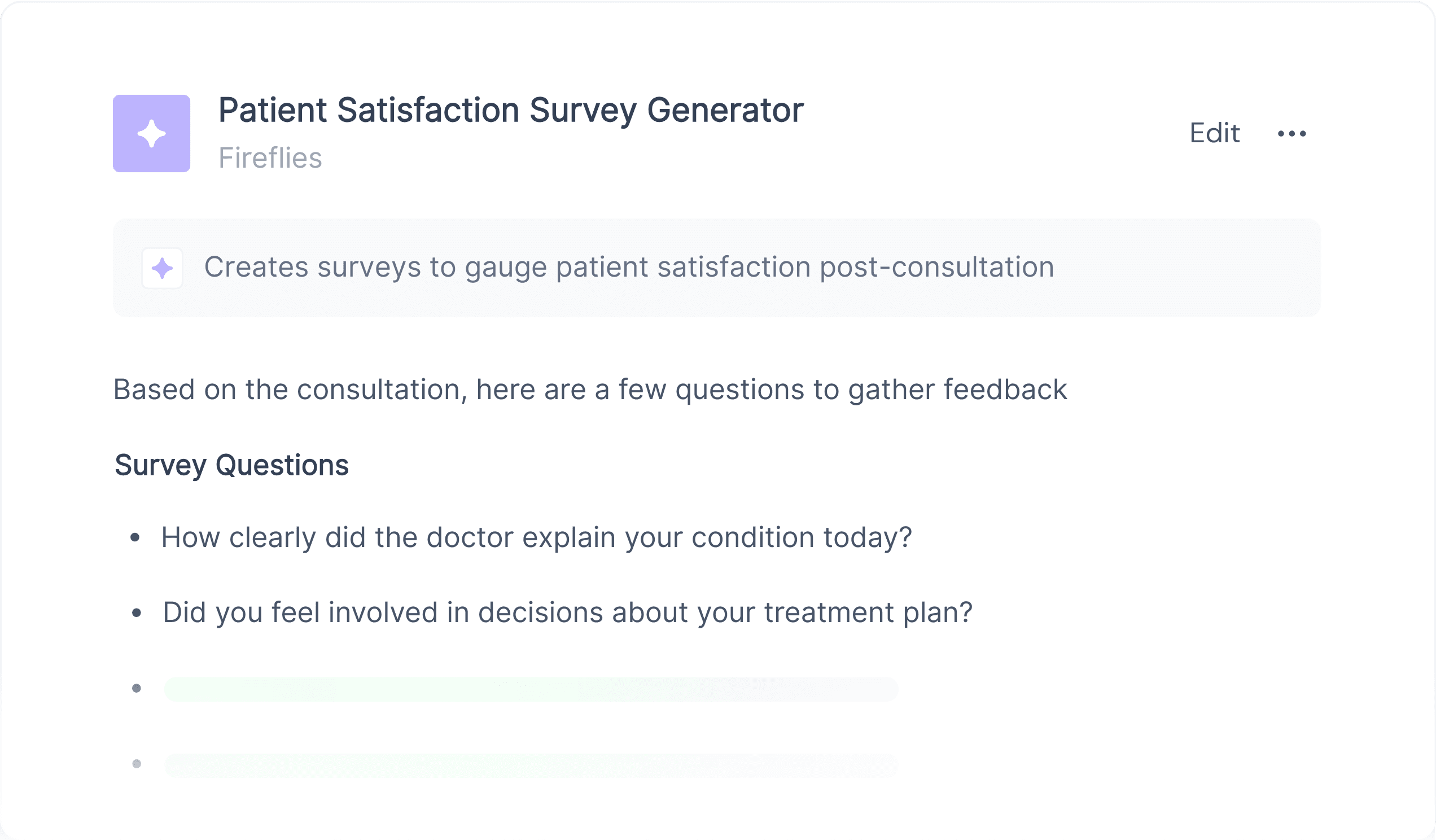Image resolution: width=1436 pixels, height=840 pixels.
Task: Click the faded bullet of last placeholder
Action: coord(137,764)
